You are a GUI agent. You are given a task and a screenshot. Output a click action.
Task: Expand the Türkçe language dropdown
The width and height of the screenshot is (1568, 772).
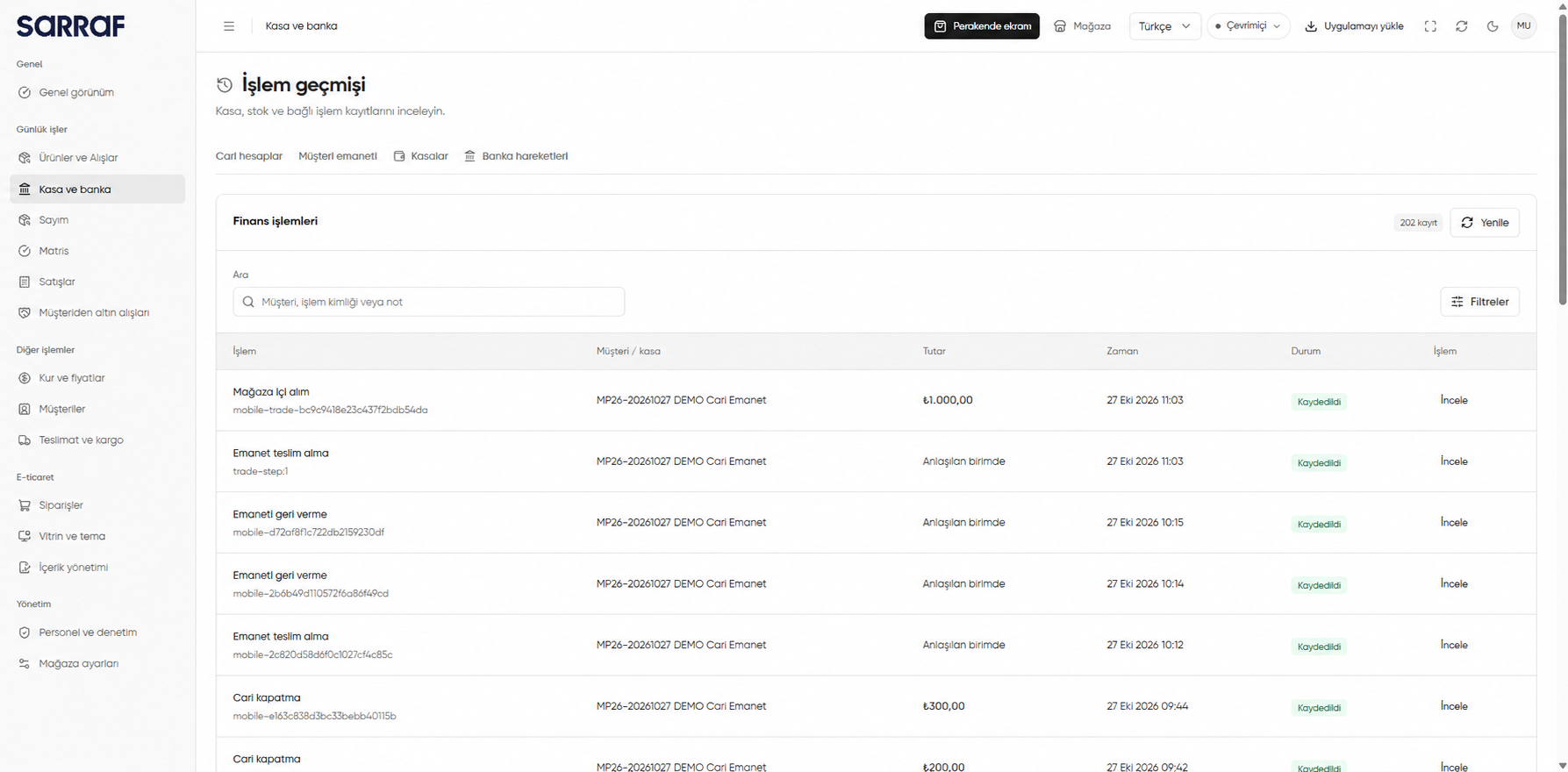1164,26
